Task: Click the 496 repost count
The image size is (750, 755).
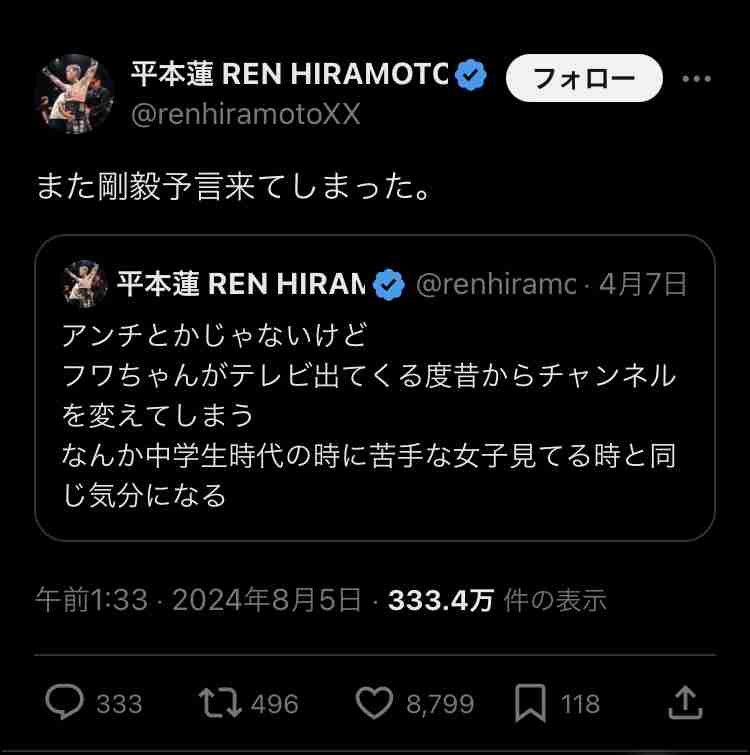Action: point(274,704)
